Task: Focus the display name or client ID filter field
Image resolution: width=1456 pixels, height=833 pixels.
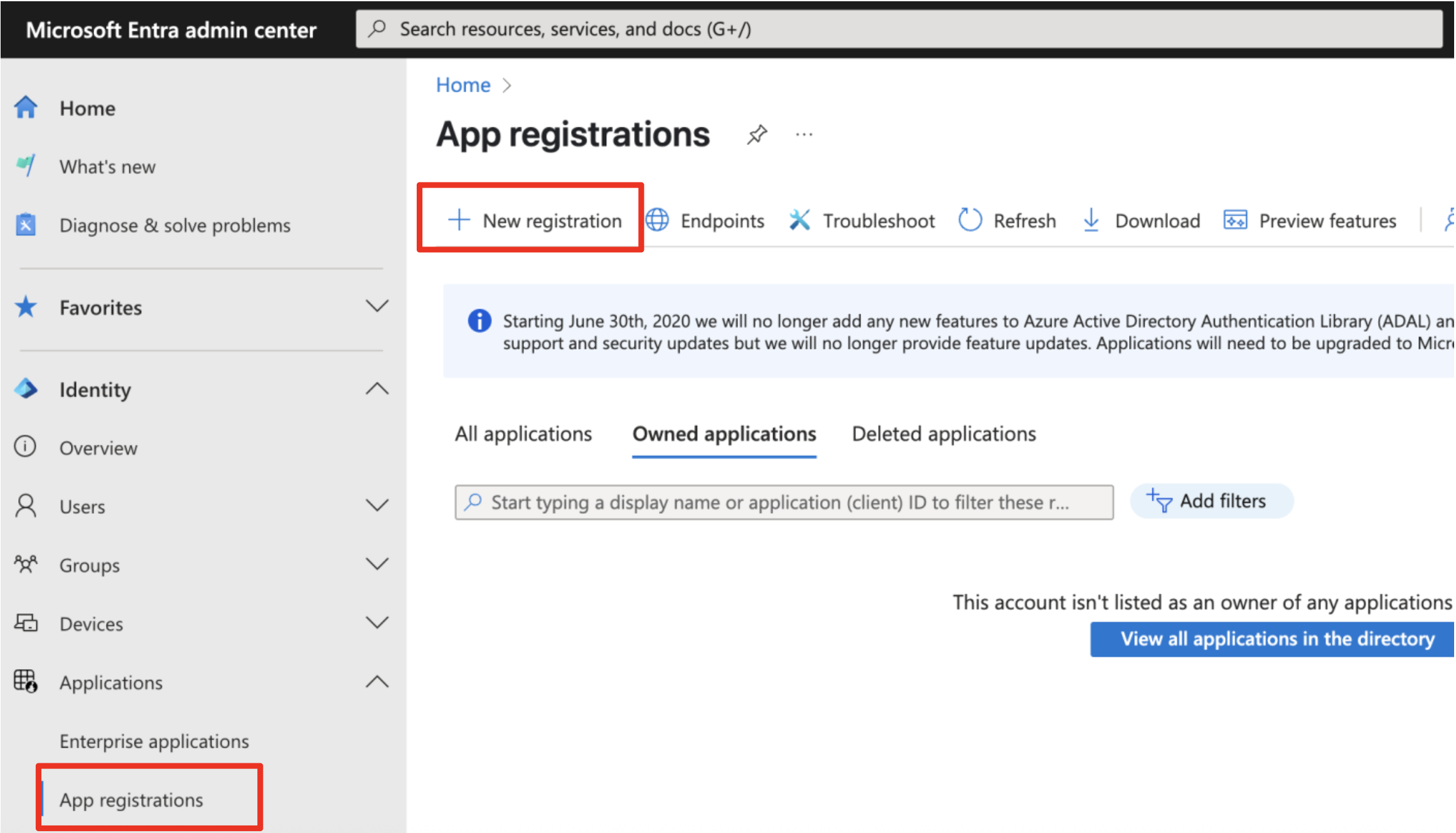Action: tap(784, 502)
